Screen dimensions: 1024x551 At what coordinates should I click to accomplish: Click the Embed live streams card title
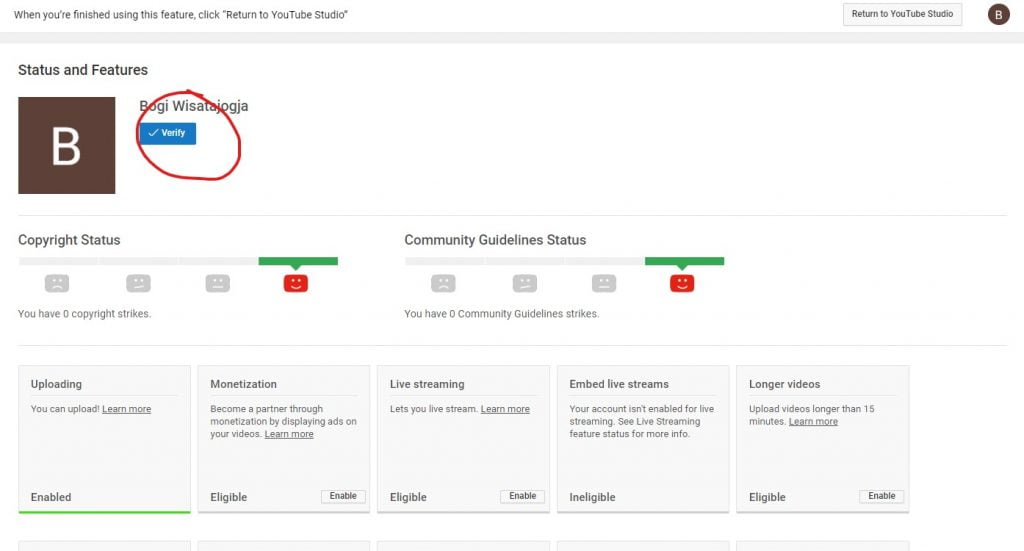point(619,384)
